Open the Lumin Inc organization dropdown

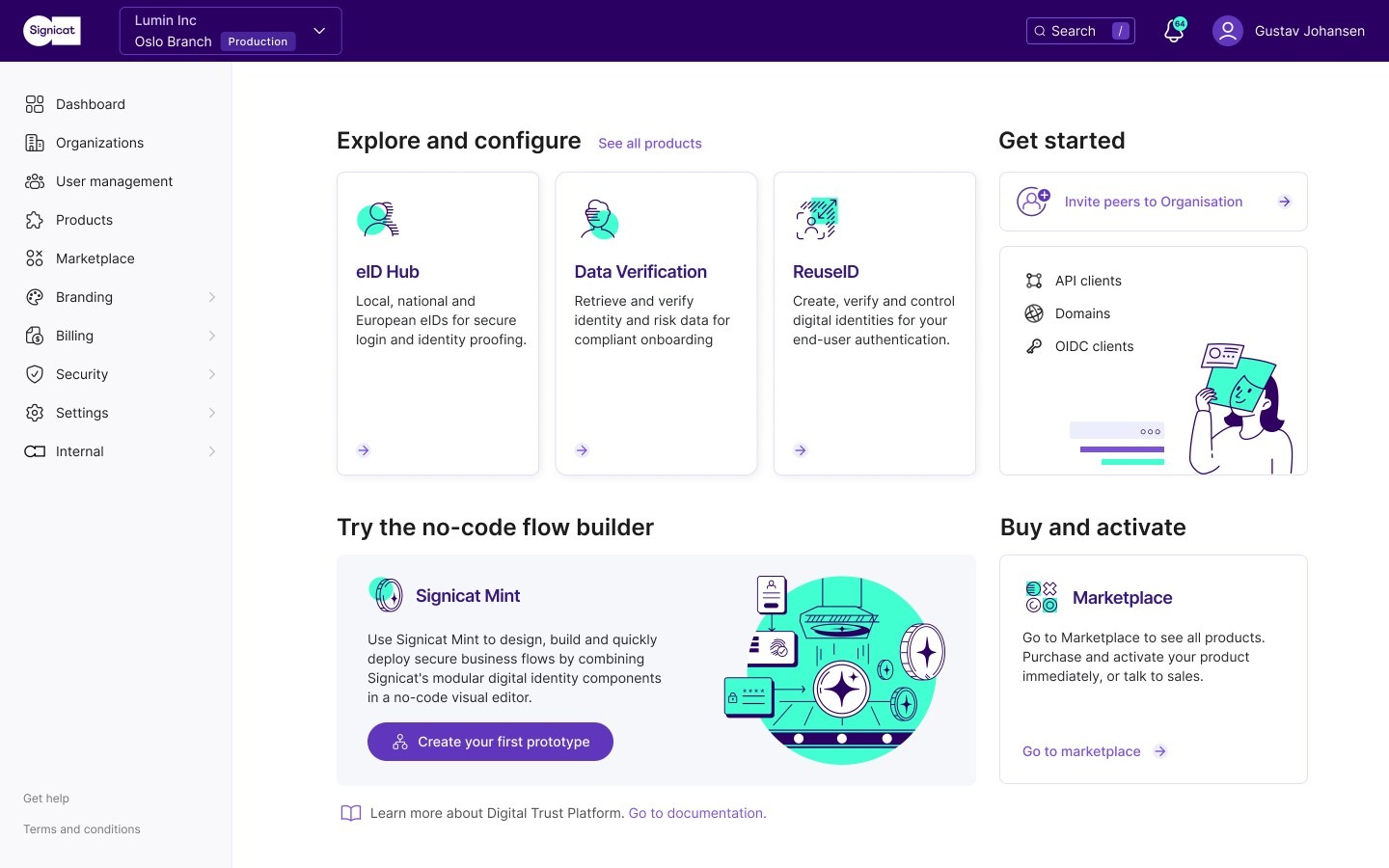tap(231, 31)
